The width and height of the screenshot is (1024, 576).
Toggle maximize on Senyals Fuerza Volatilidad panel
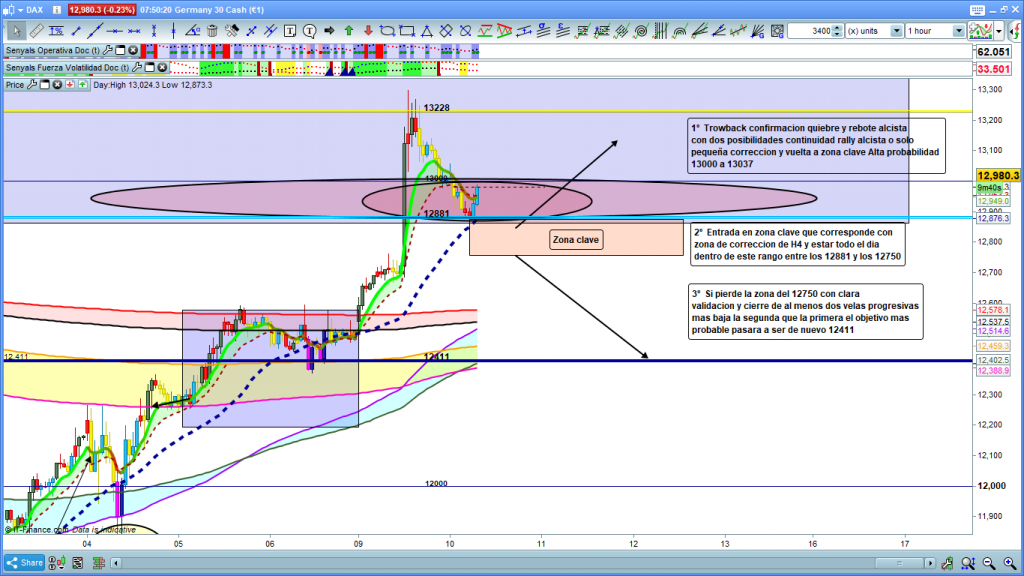[147, 68]
